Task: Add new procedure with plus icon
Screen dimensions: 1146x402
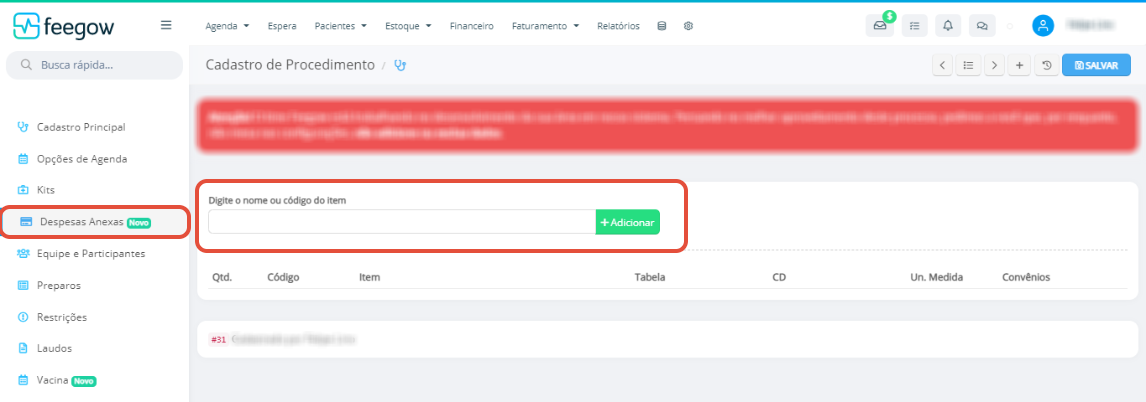Action: pyautogui.click(x=1019, y=65)
